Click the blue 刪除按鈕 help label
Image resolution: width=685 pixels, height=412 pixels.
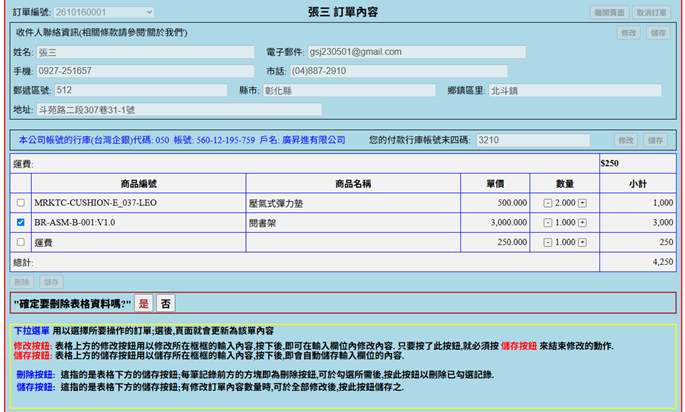point(35,375)
